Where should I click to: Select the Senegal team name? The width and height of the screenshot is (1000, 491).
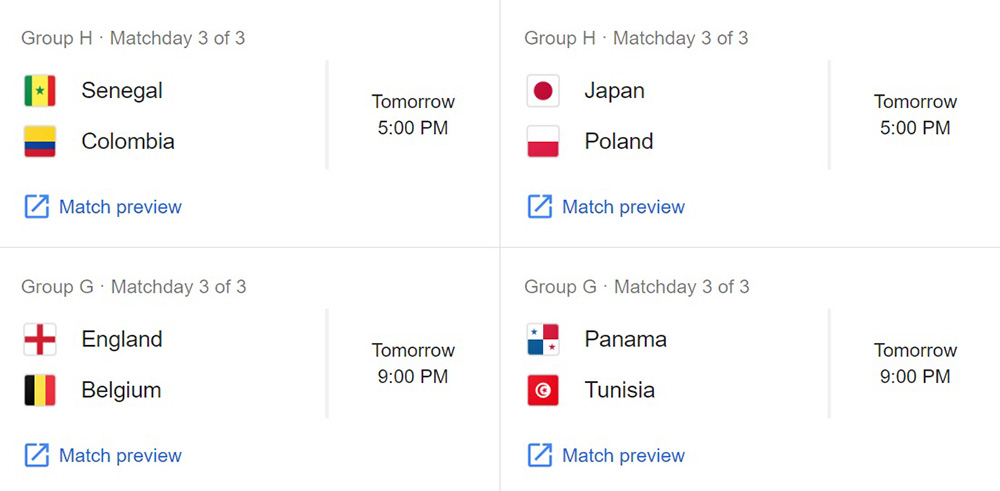[x=122, y=91]
